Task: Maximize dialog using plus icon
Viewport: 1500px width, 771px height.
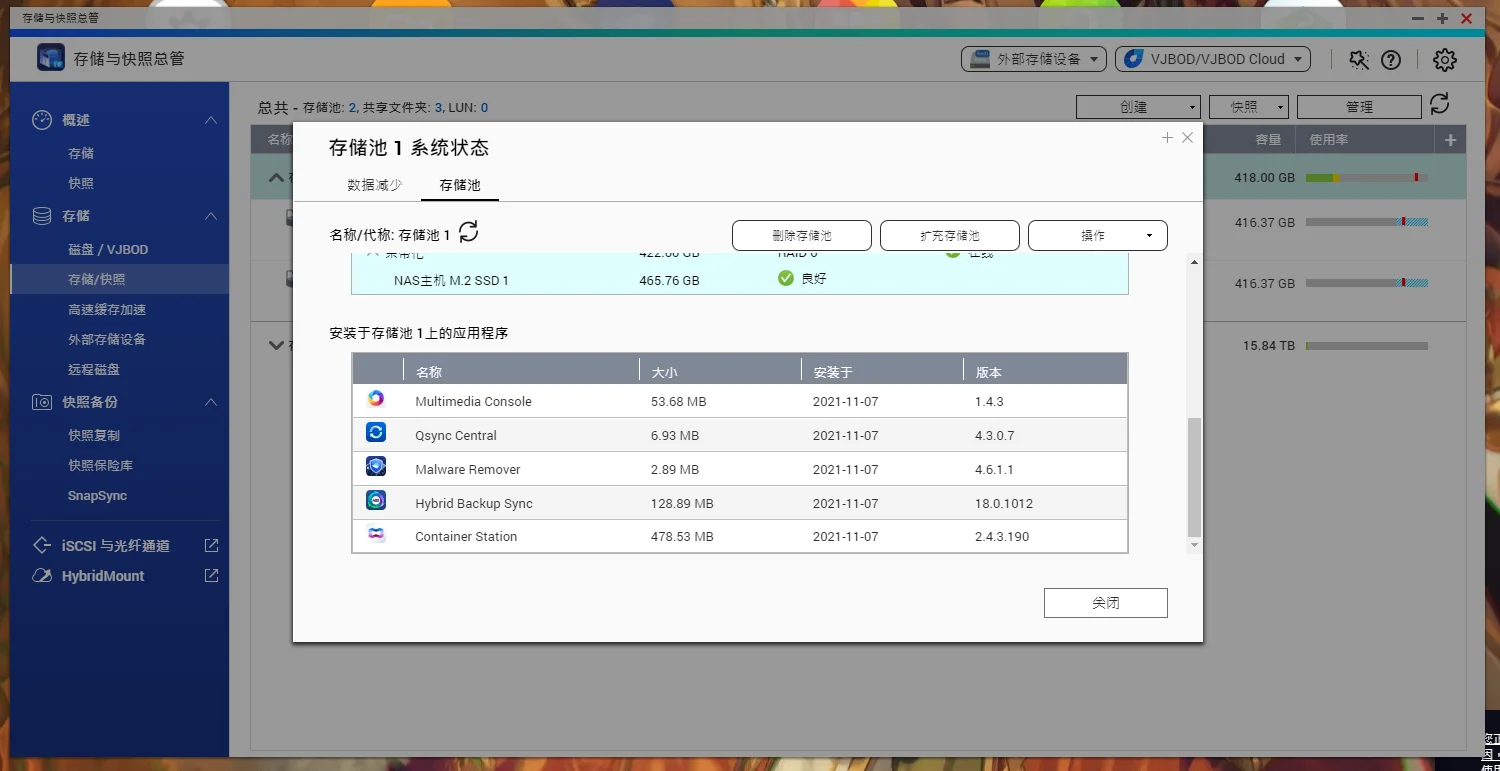Action: tap(1167, 138)
